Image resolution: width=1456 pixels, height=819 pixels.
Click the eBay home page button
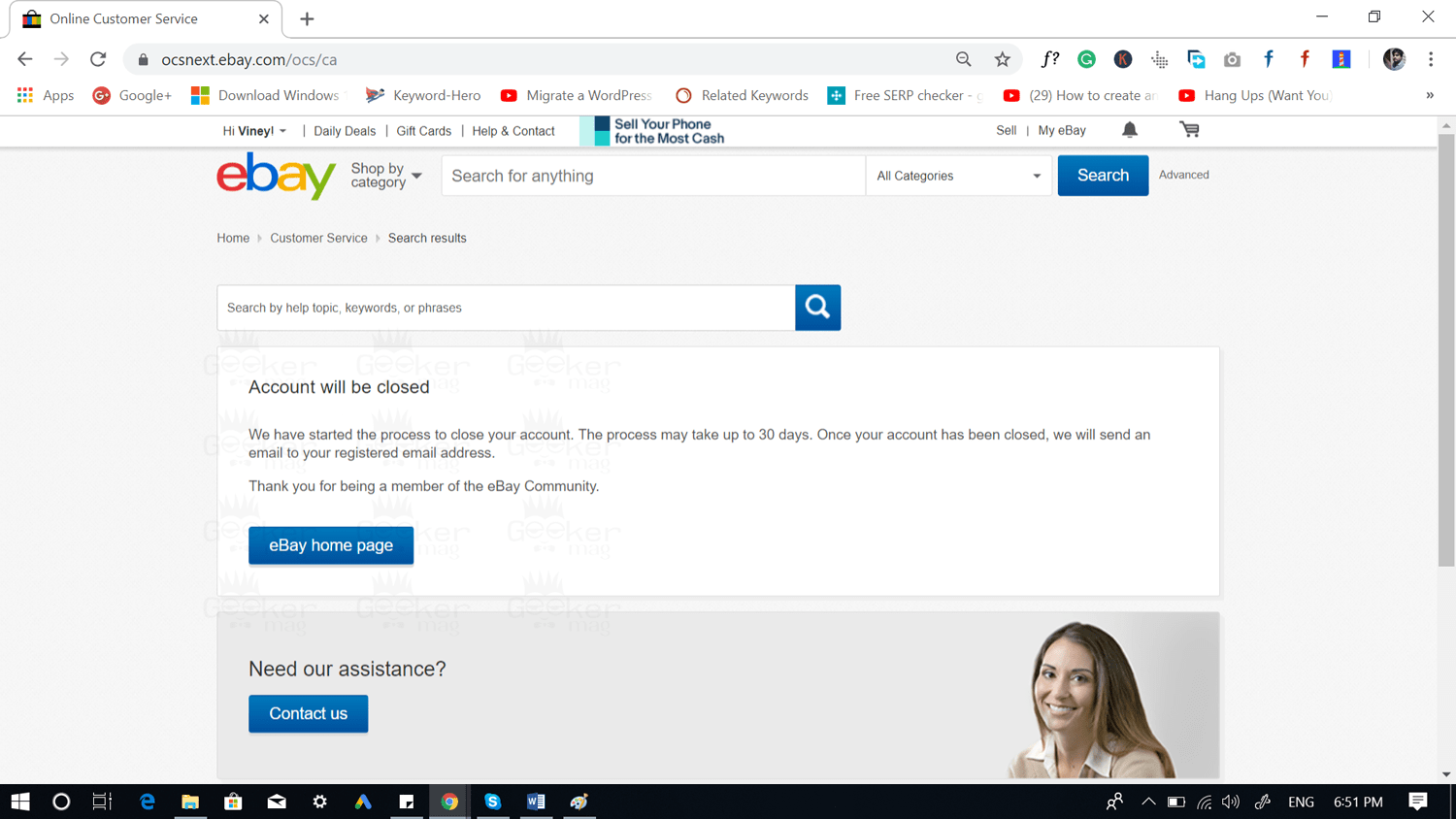[331, 545]
